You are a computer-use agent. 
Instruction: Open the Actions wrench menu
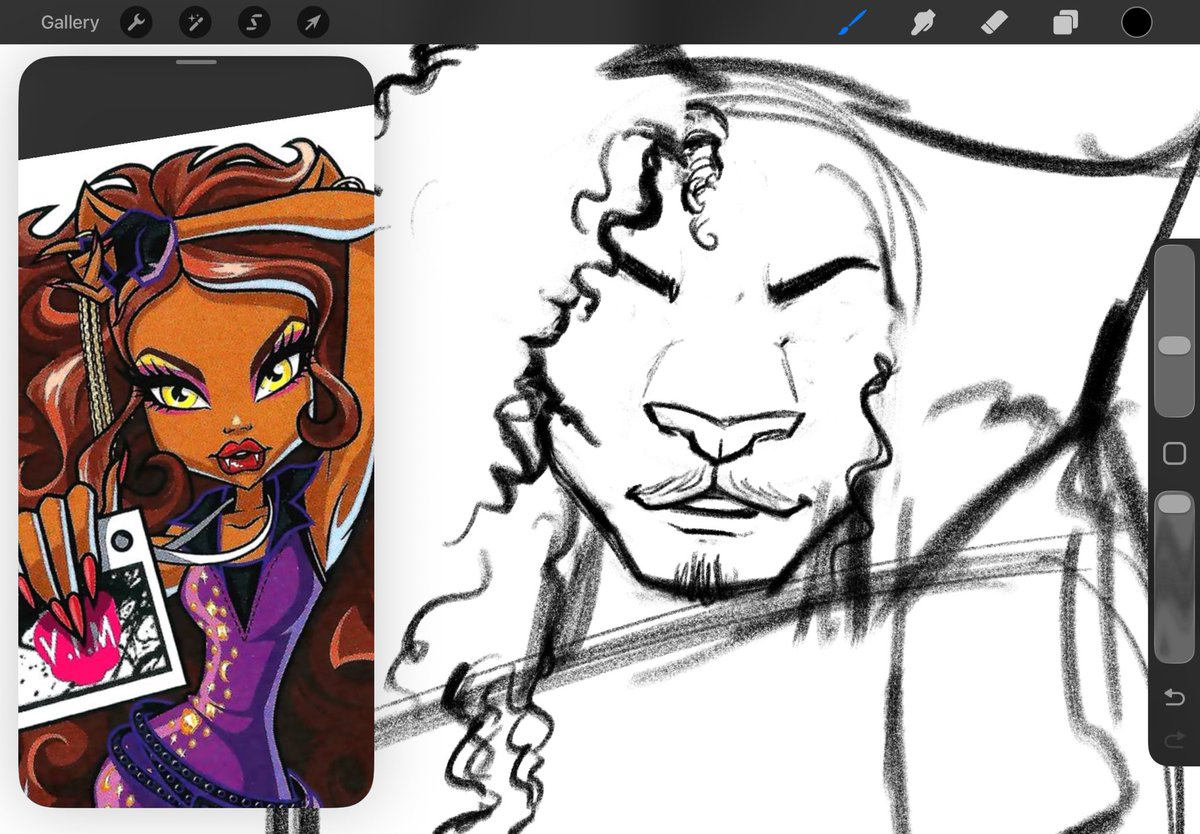pos(137,22)
